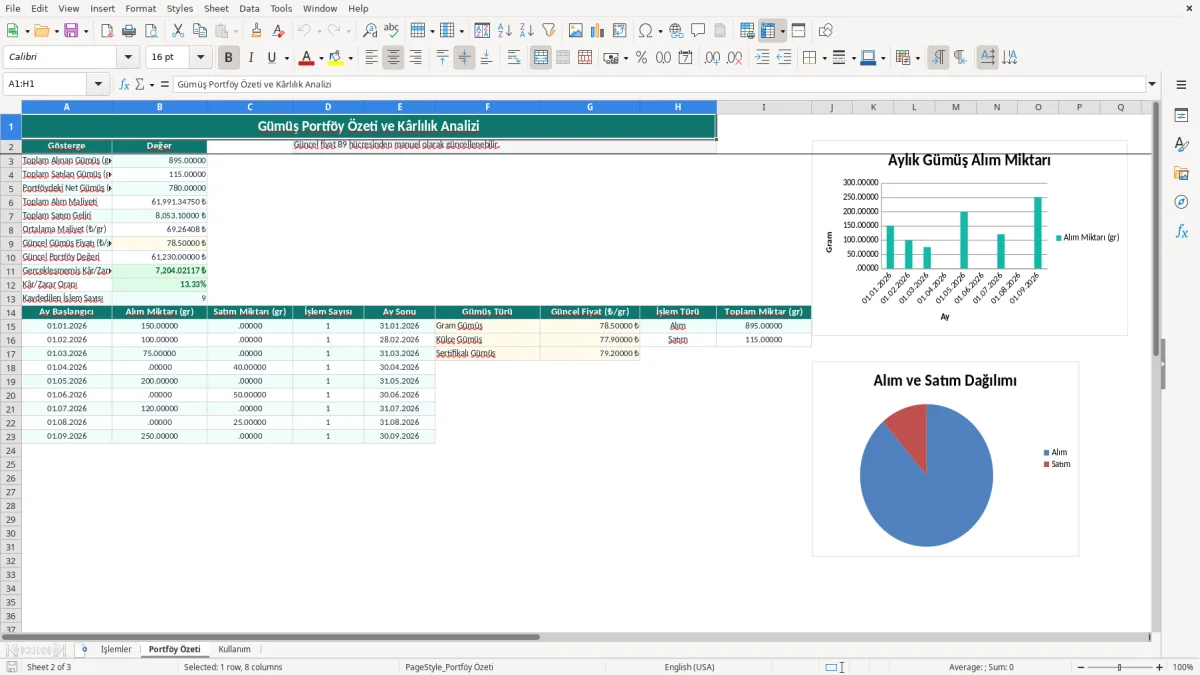This screenshot has width=1200, height=675.
Task: Toggle Center Vertically alignment
Action: (x=464, y=58)
